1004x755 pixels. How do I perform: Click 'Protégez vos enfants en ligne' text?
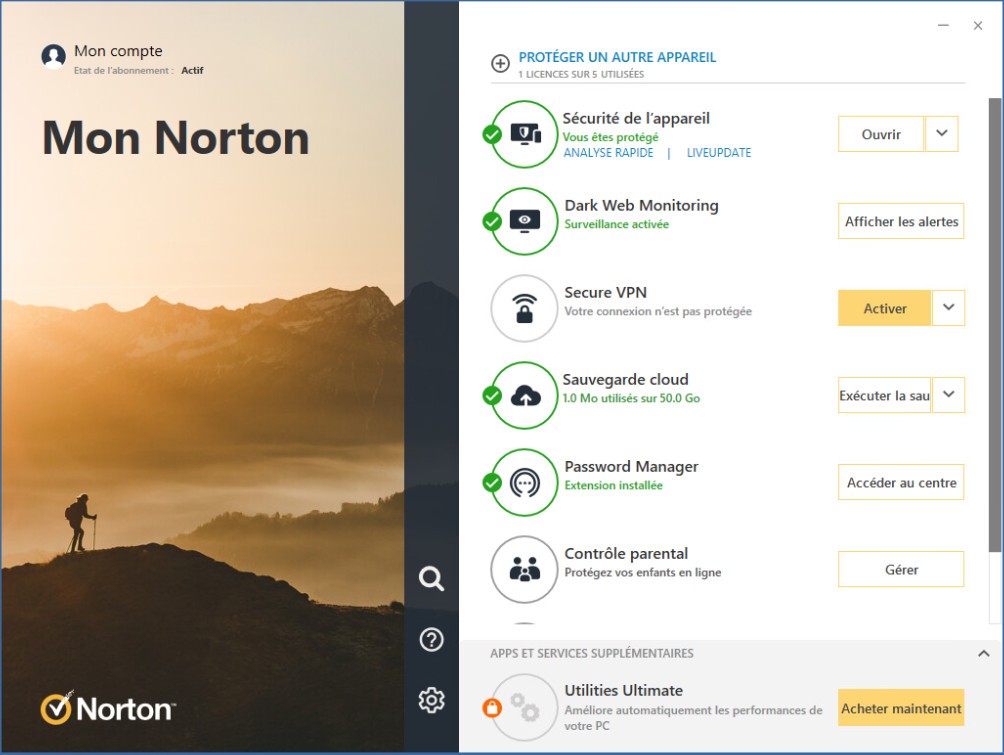[643, 572]
